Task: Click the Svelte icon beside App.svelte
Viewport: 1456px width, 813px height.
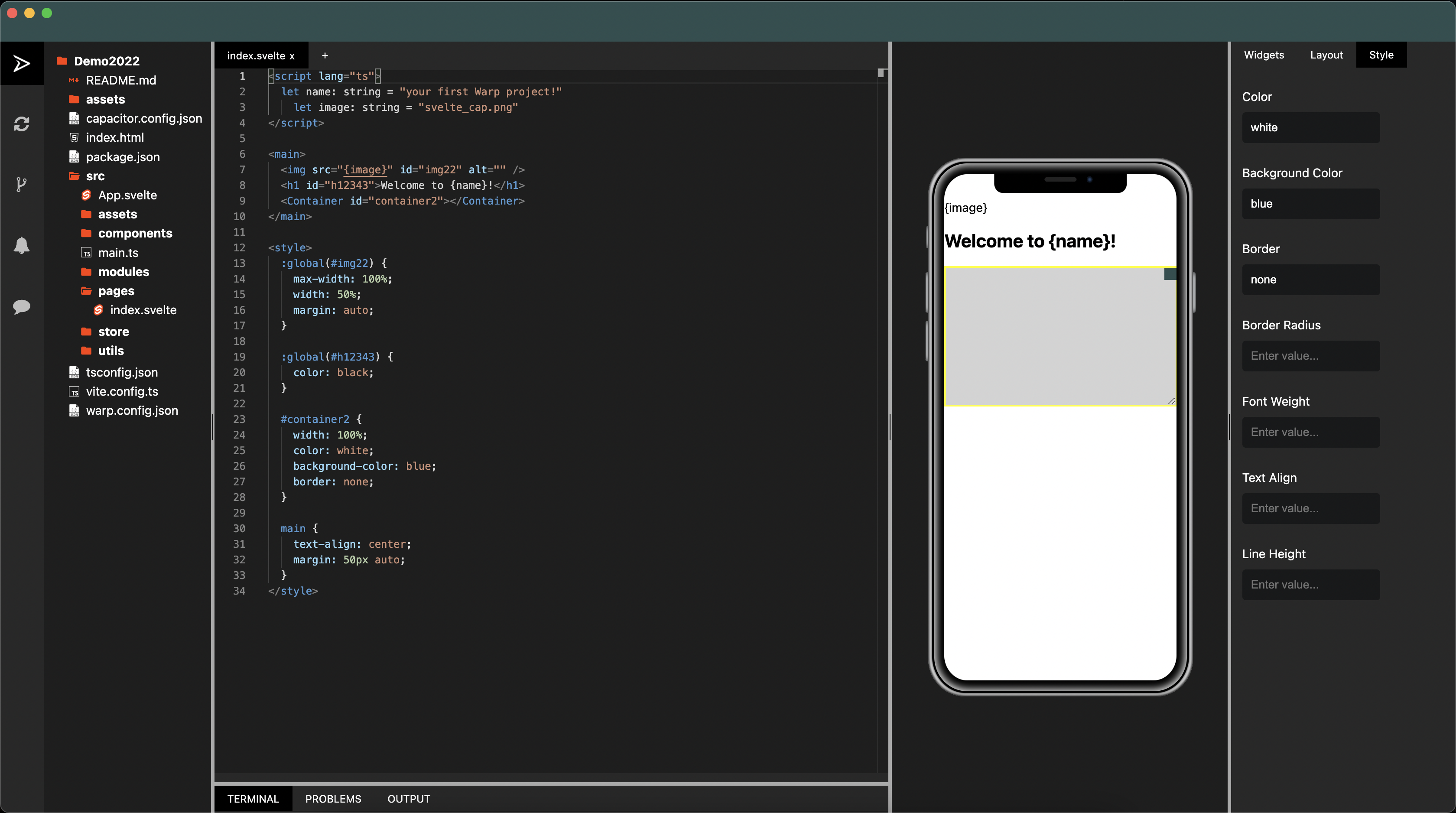Action: [x=86, y=195]
